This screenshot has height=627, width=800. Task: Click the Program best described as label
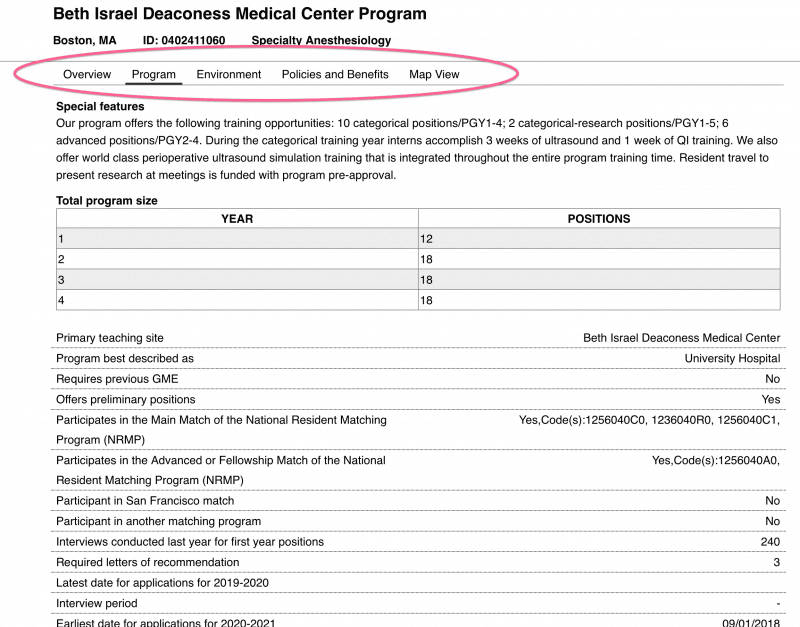pyautogui.click(x=125, y=358)
